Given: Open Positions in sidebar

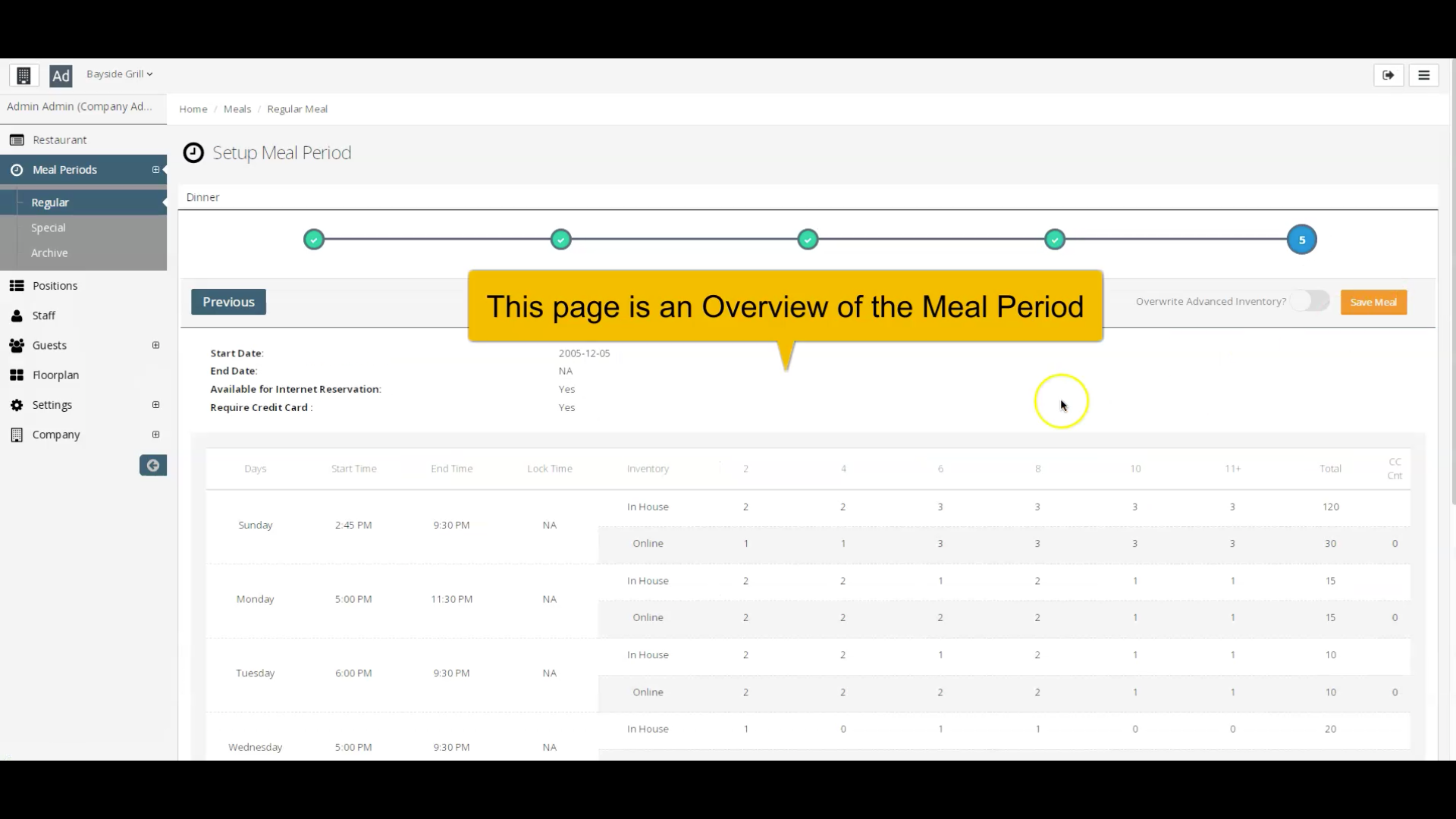Looking at the screenshot, I should (55, 286).
